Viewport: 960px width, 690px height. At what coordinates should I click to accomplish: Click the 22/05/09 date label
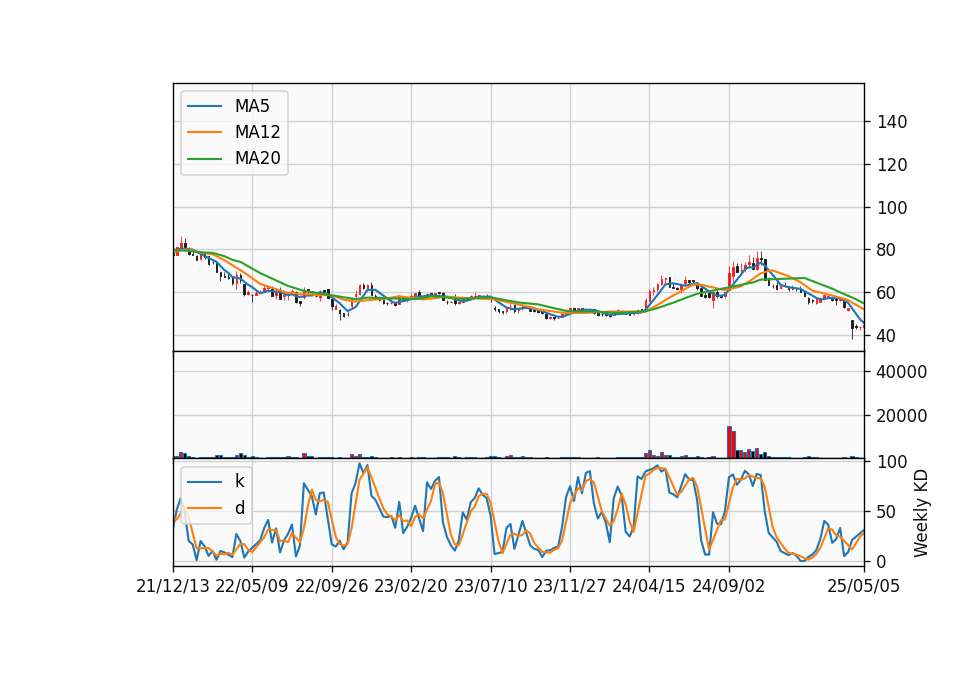tap(252, 587)
